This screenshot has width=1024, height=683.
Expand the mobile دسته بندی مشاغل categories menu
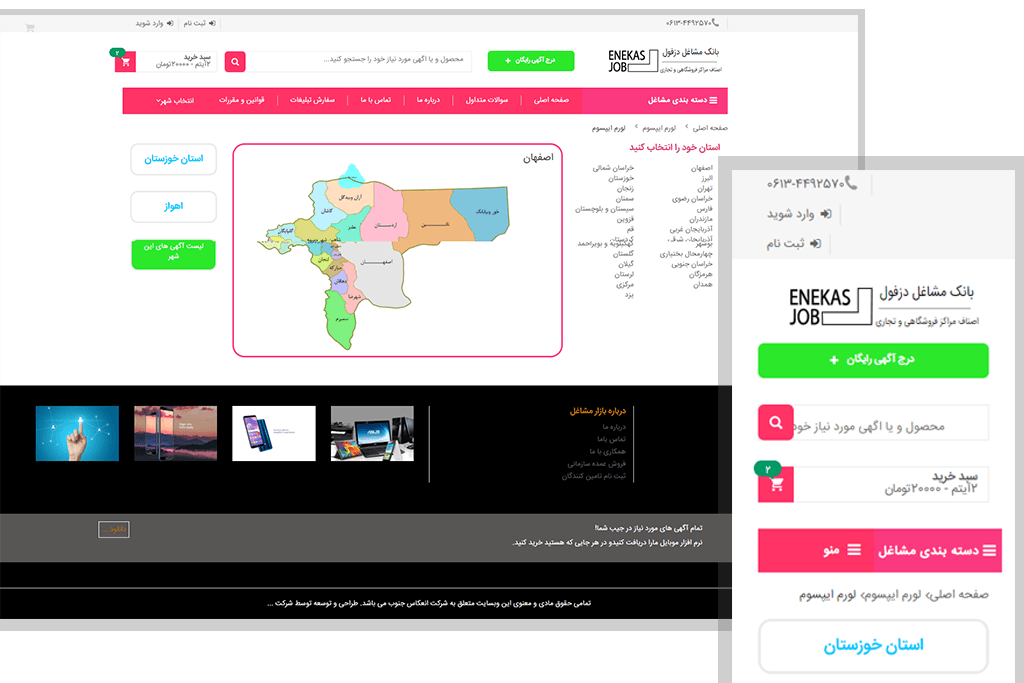point(937,550)
